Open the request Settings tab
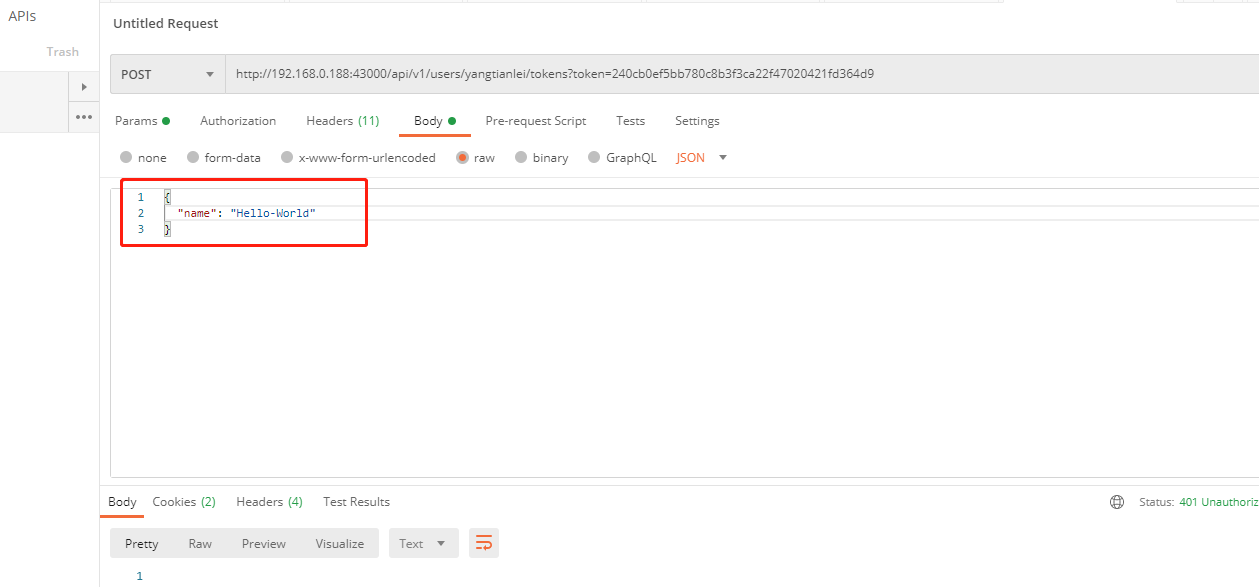1259x587 pixels. (697, 121)
